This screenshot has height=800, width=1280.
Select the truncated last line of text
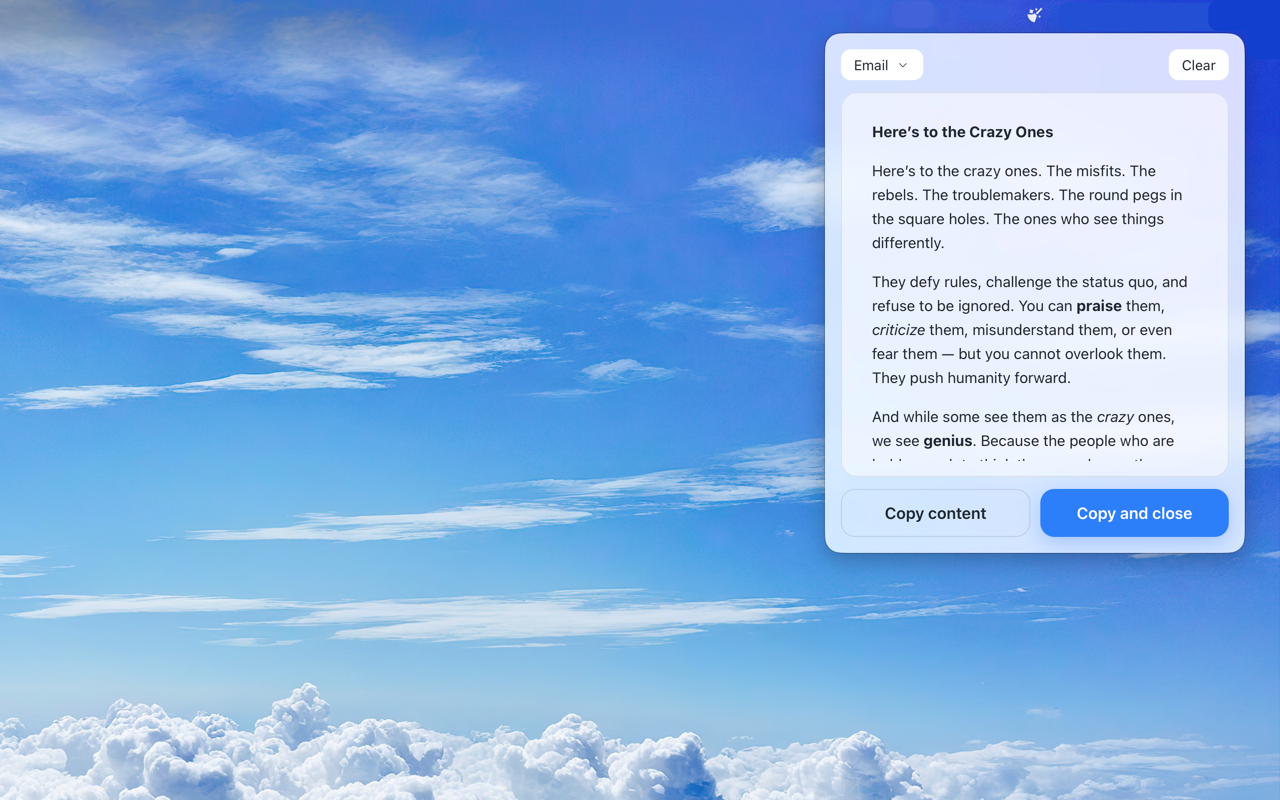(1020, 462)
